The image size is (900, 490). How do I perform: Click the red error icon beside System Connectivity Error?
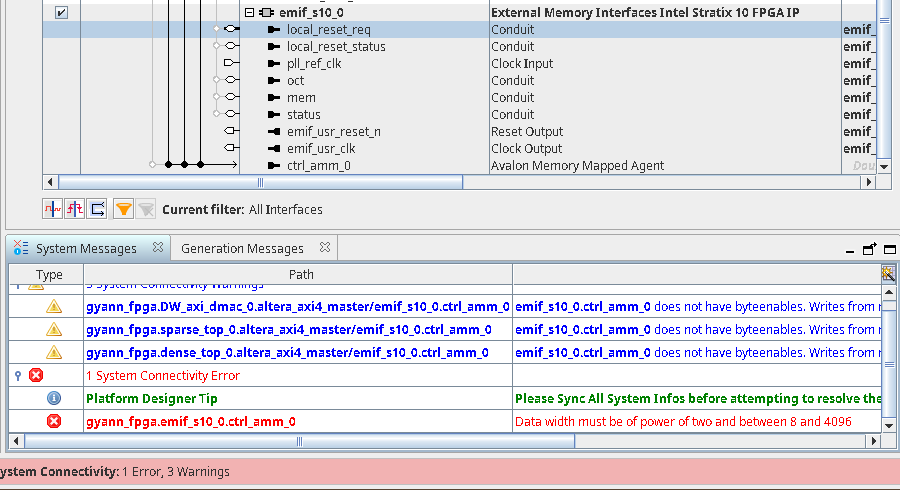tap(36, 375)
